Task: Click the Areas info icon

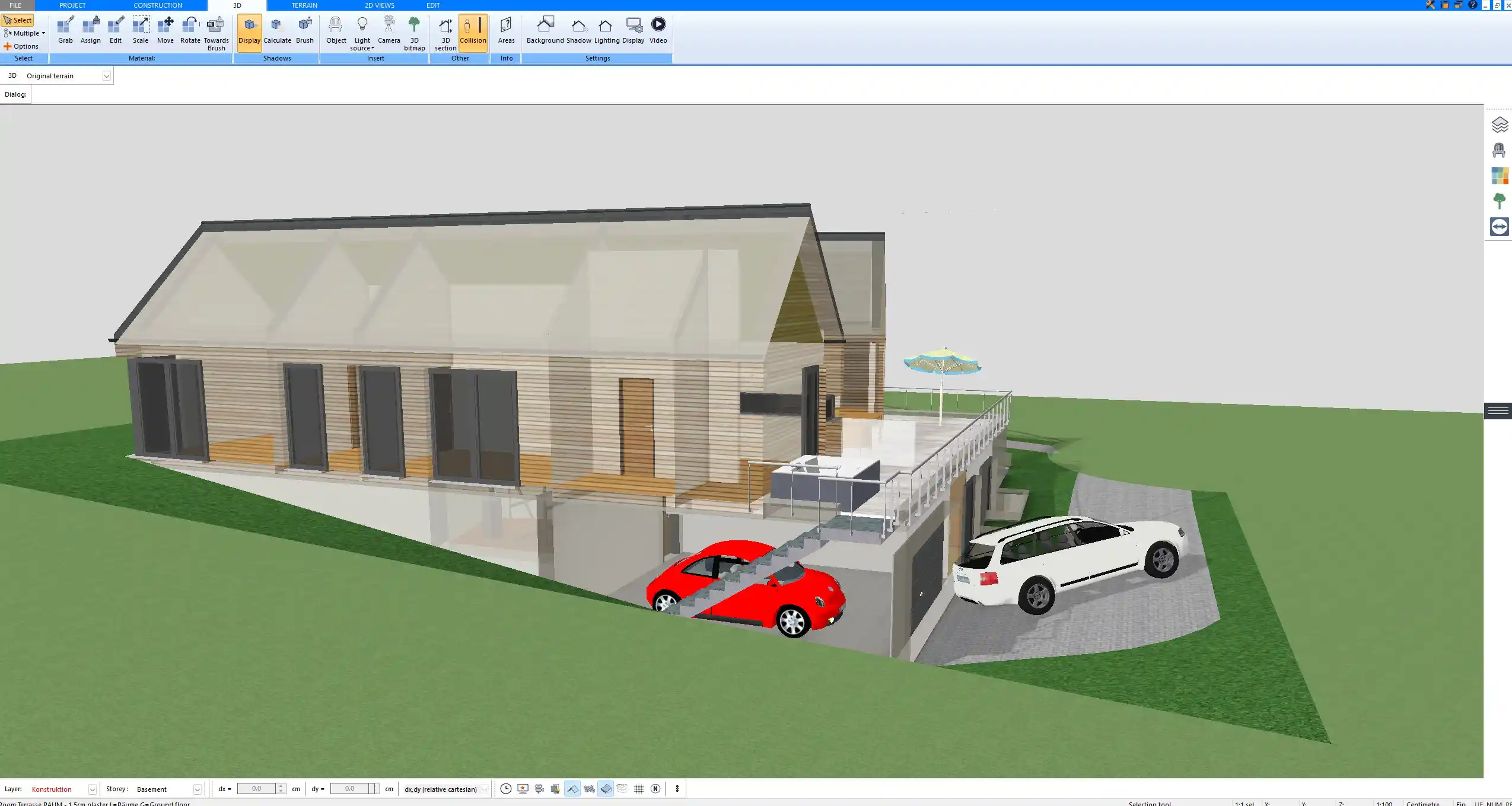Action: (506, 31)
